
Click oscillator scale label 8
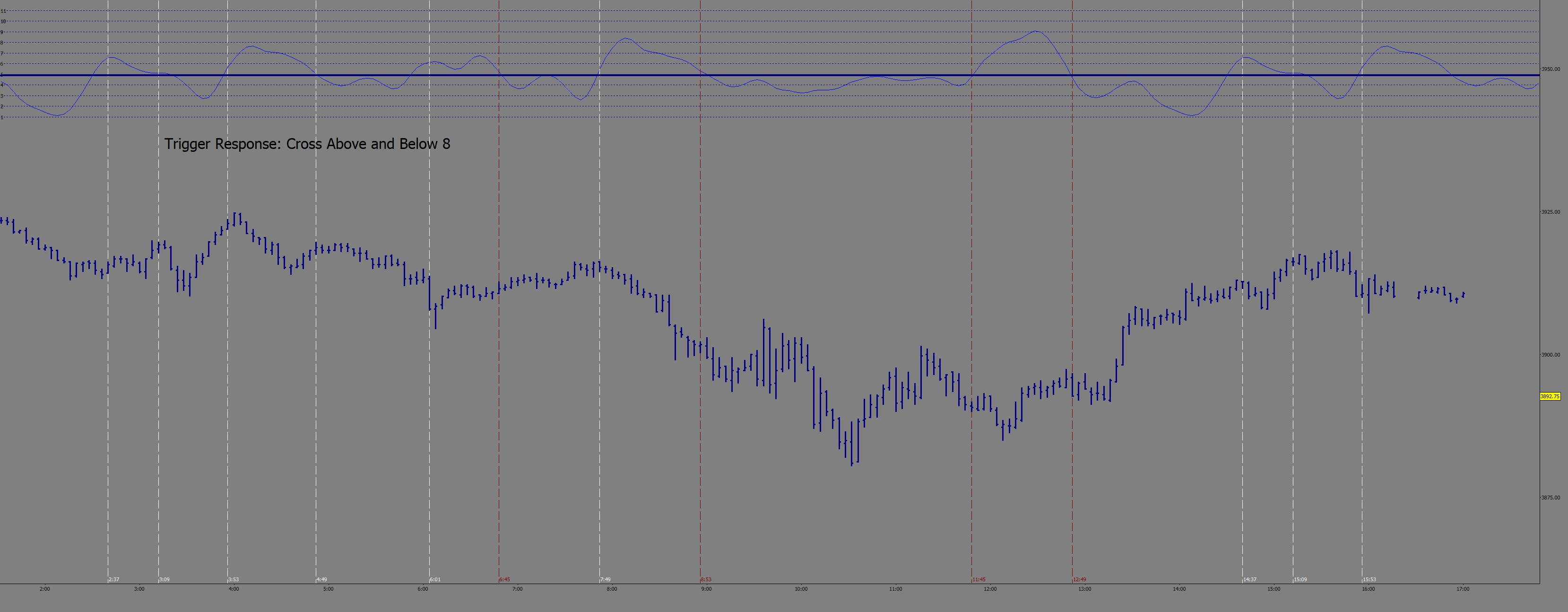click(x=2, y=43)
